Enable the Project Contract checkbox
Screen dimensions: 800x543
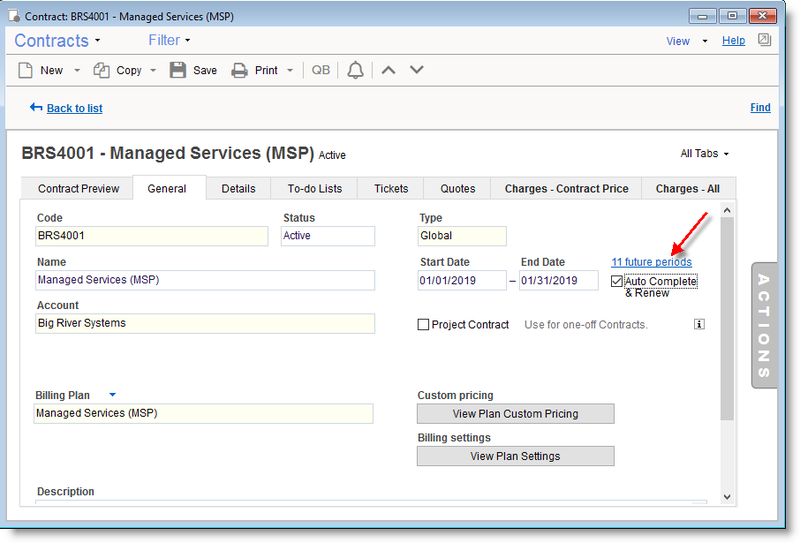pos(423,324)
